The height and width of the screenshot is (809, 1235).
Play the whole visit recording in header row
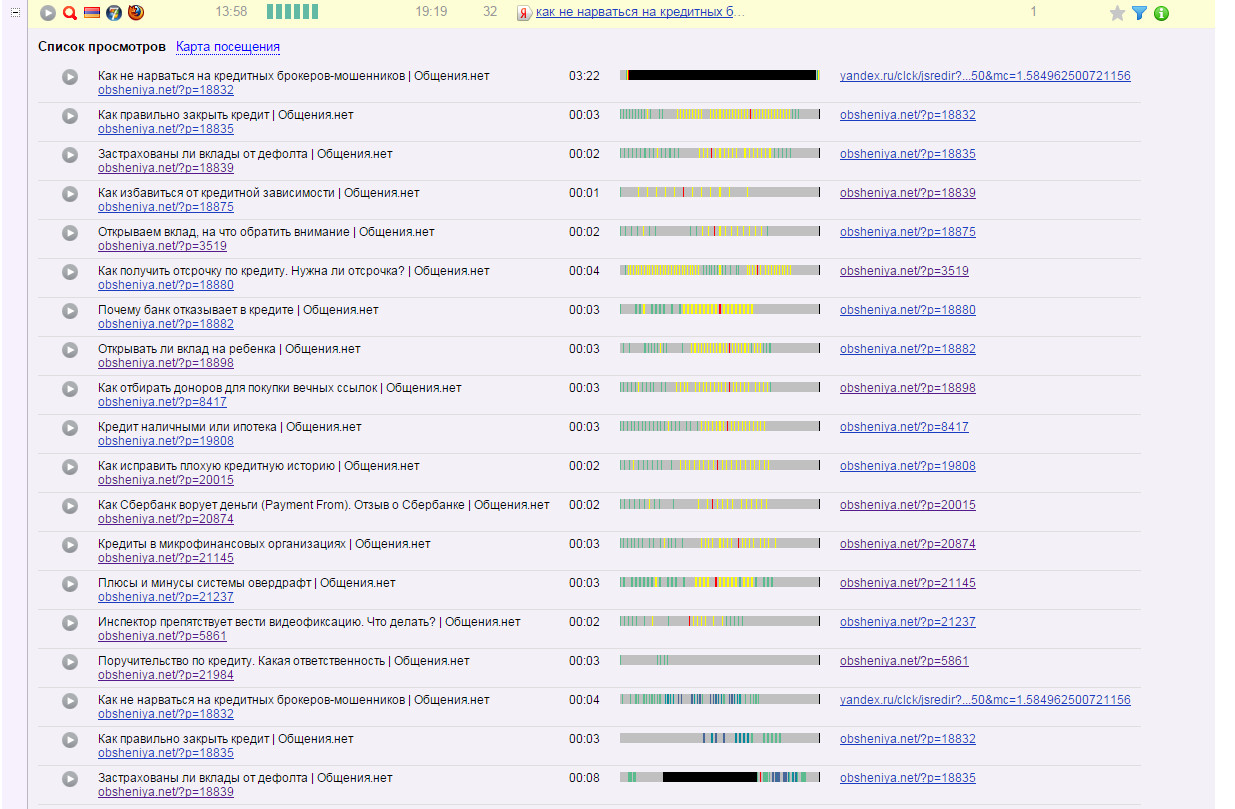pyautogui.click(x=48, y=13)
